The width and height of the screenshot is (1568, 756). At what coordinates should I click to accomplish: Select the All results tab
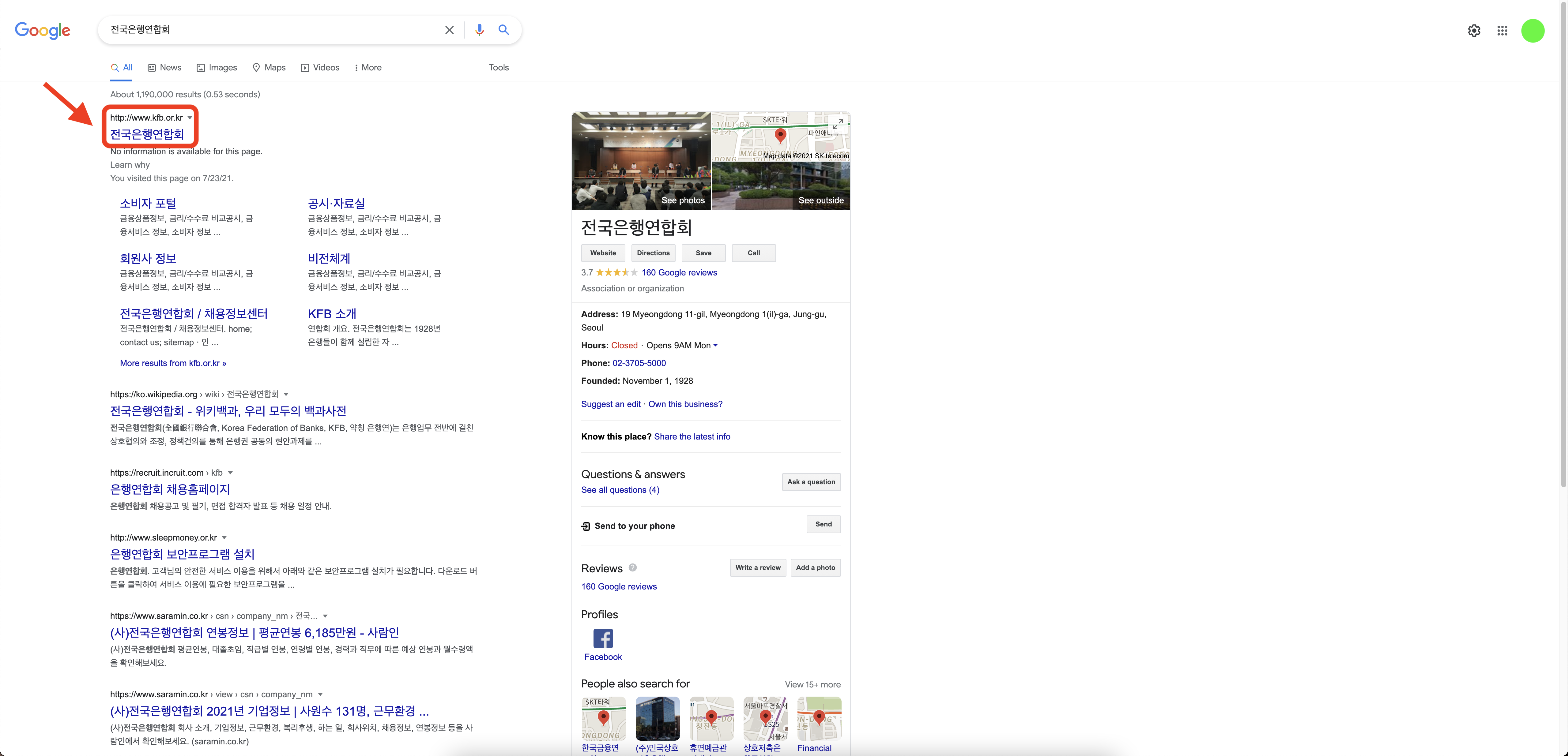click(x=122, y=68)
